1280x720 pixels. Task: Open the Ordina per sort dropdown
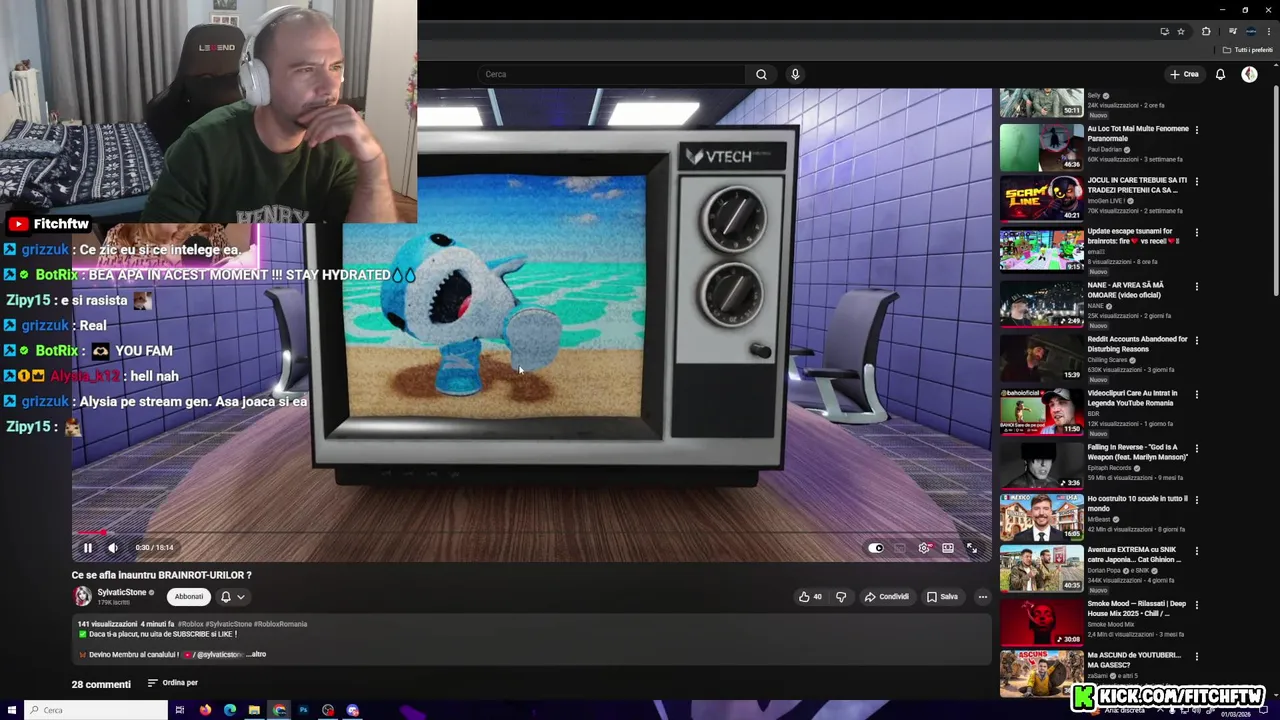[173, 683]
